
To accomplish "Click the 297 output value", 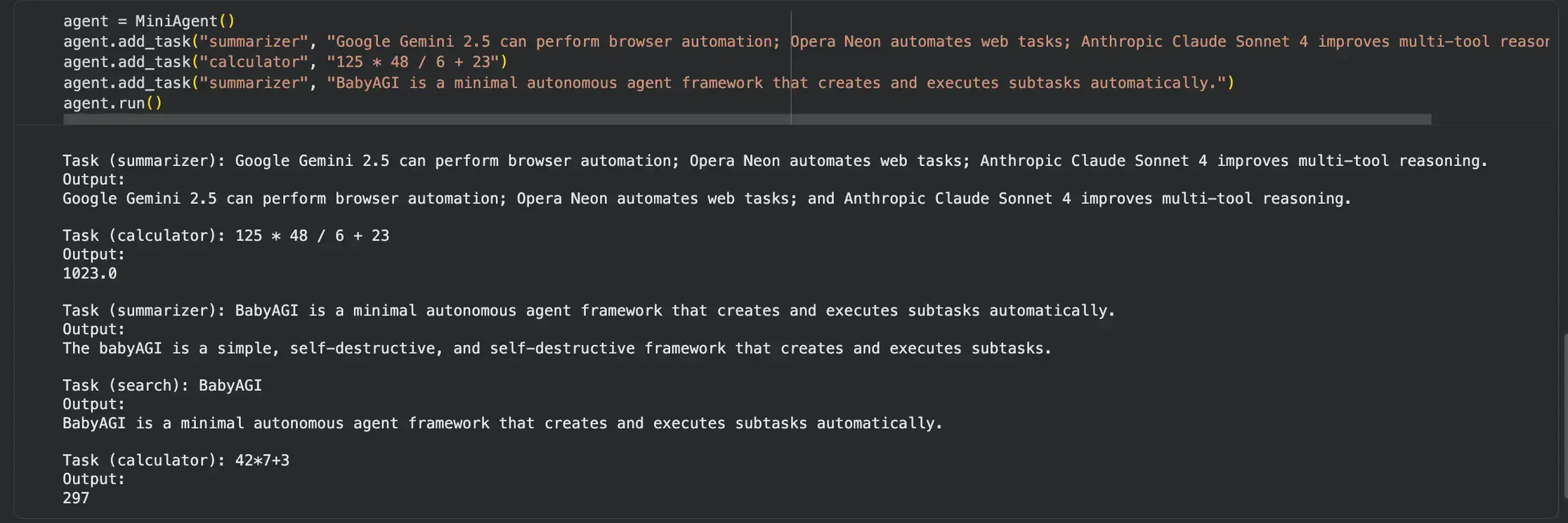I will pos(76,498).
